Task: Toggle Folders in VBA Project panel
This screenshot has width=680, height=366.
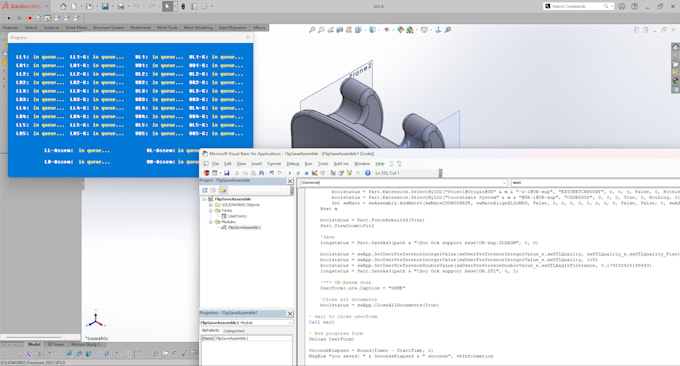Action: click(x=223, y=190)
